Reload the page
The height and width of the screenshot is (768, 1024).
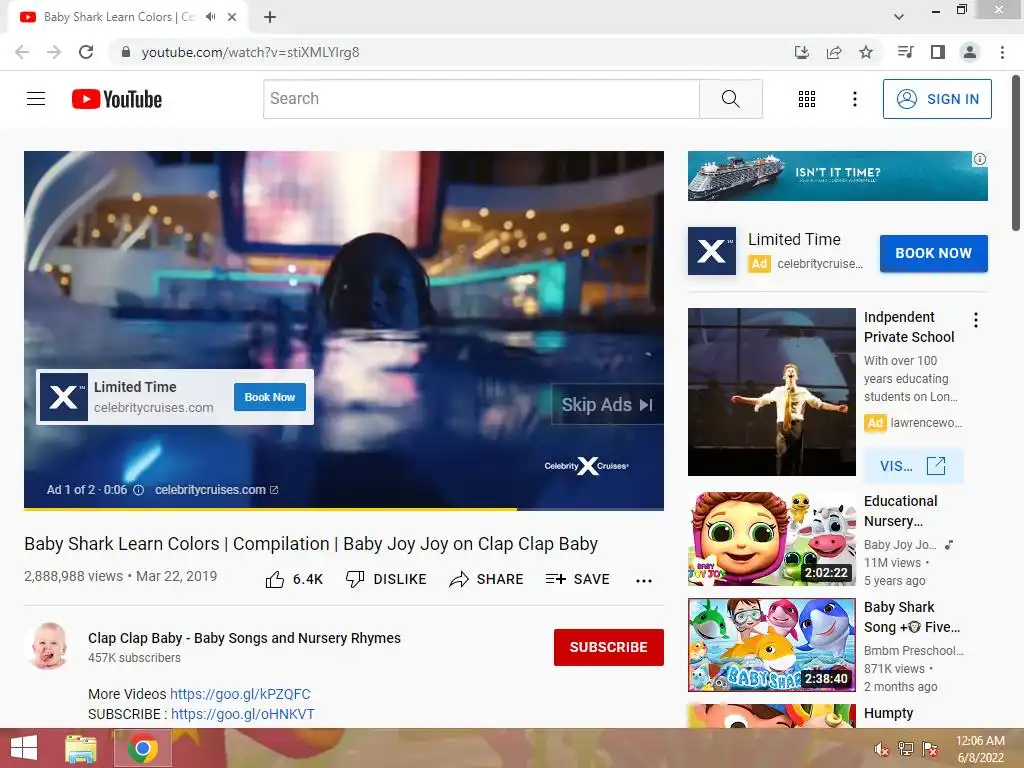(86, 52)
